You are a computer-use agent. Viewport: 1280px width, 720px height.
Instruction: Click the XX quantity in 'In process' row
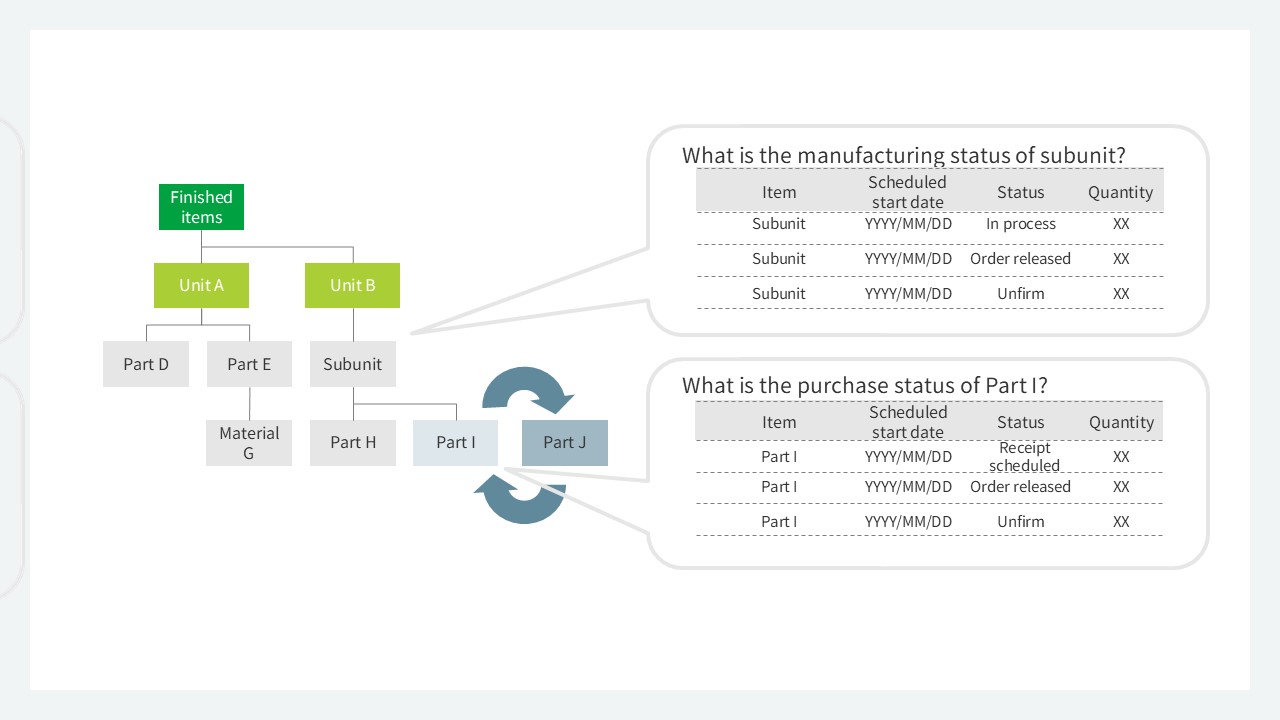click(1121, 224)
